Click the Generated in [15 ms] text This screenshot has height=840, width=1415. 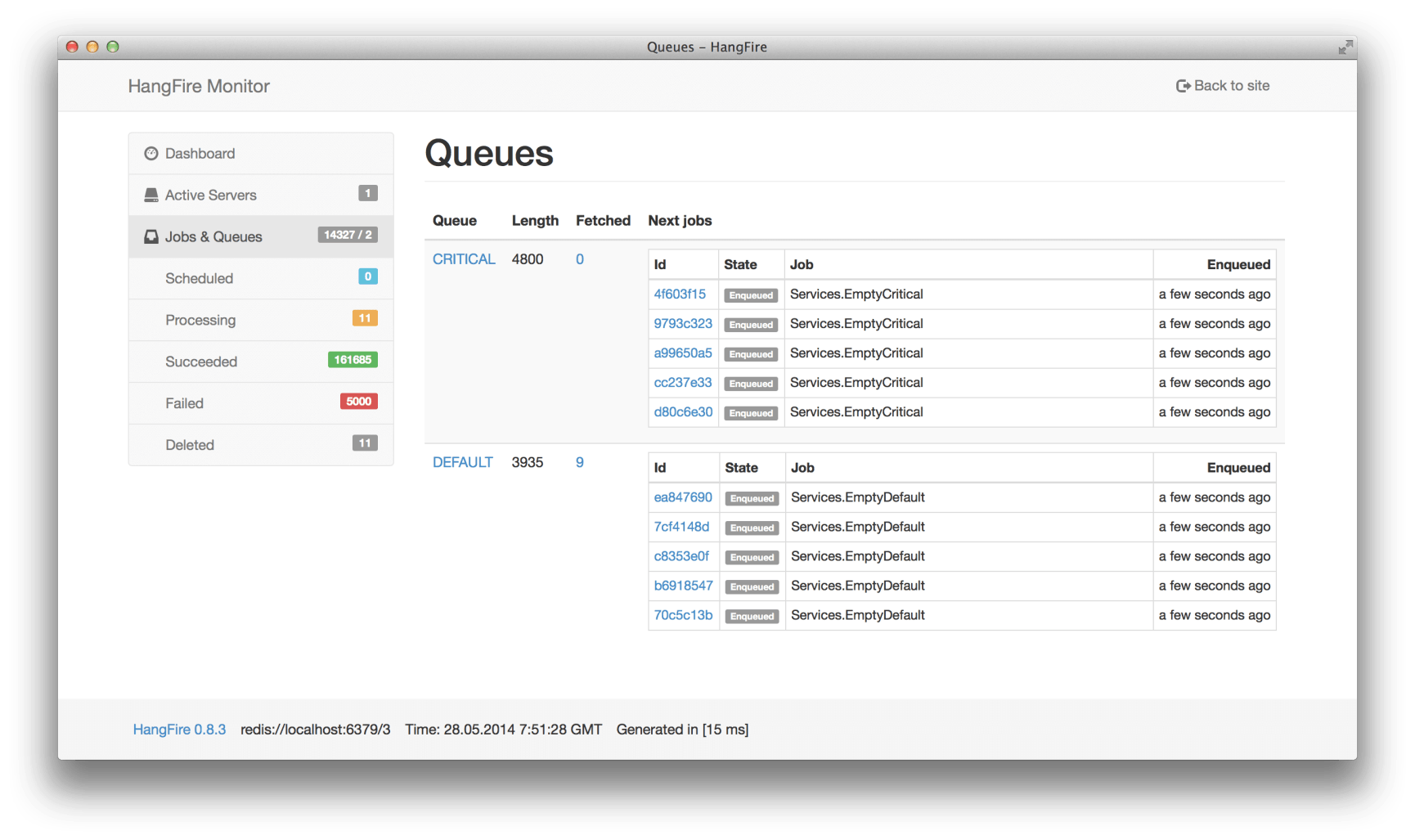click(x=683, y=730)
